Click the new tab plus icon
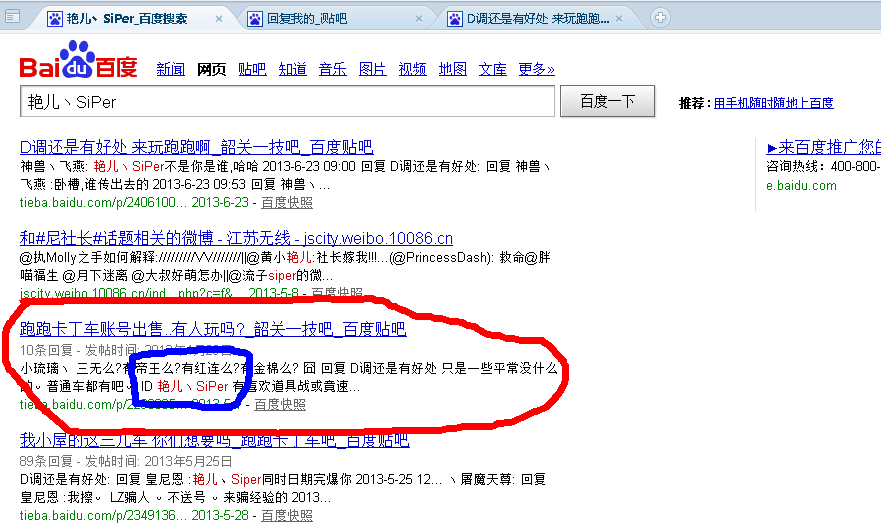The width and height of the screenshot is (881, 530). coord(660,17)
